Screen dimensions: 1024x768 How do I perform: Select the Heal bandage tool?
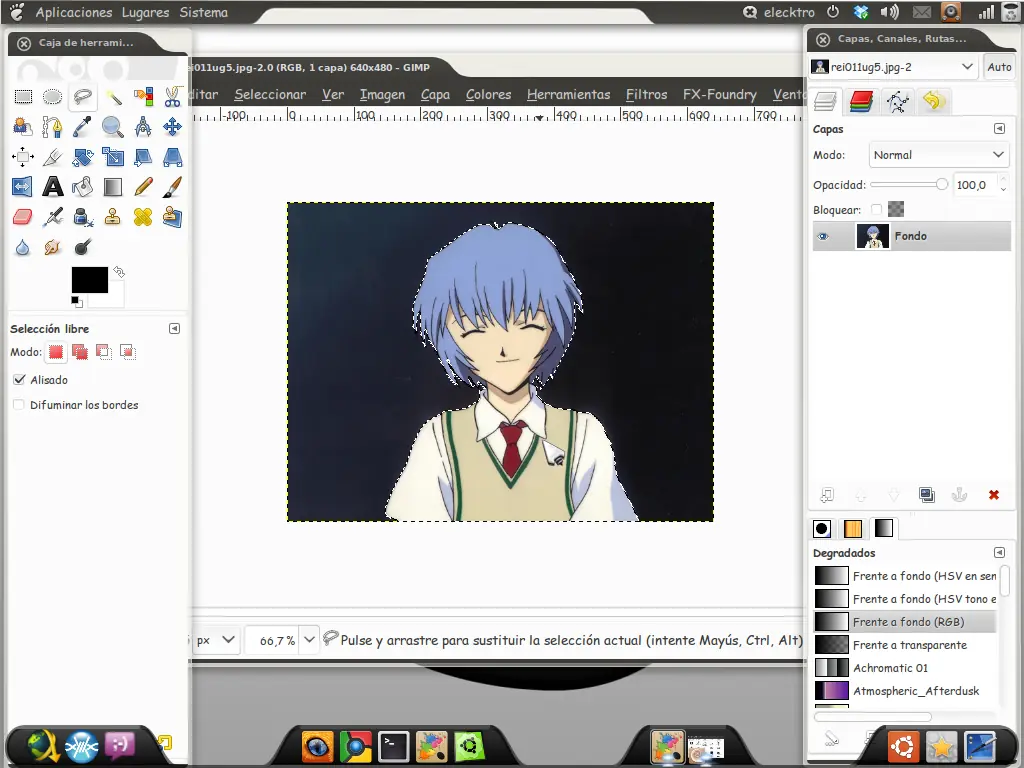coord(143,217)
